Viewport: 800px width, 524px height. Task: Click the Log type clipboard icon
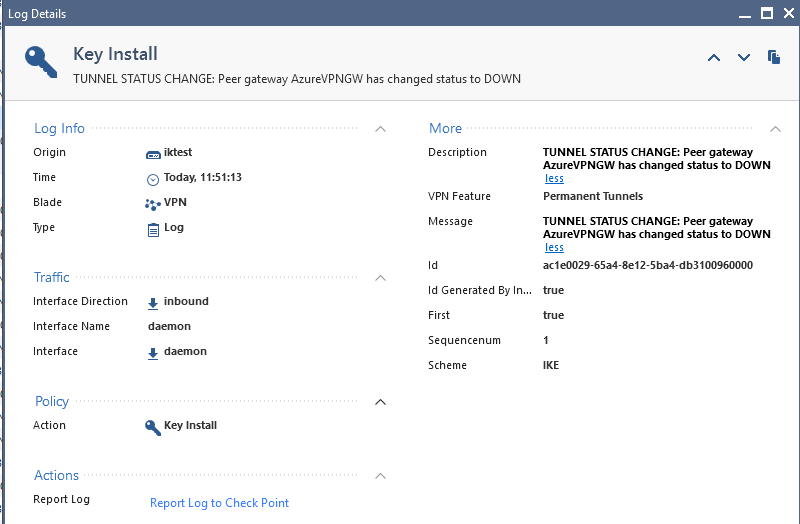click(153, 230)
